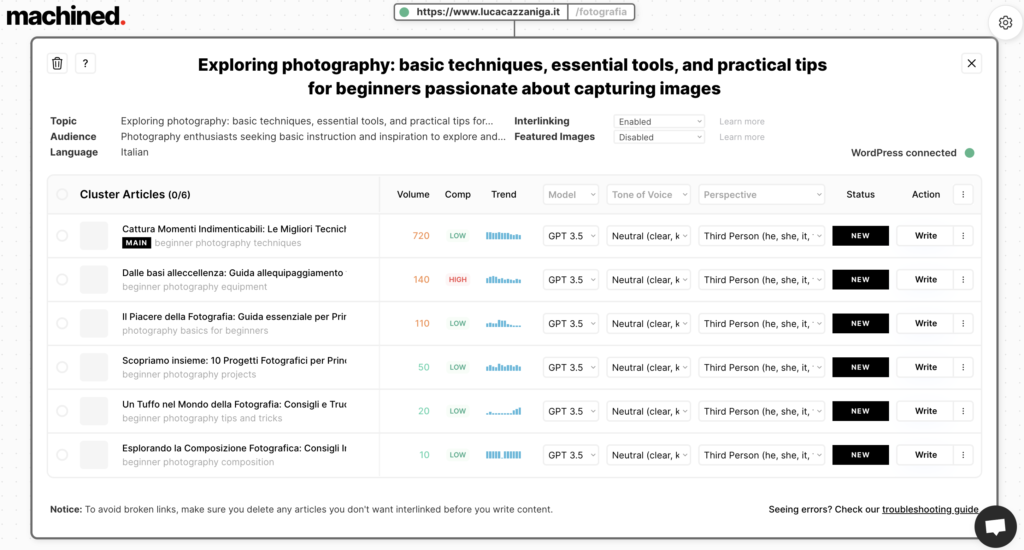Click the MAIN tag on the first article
Viewport: 1024px width, 550px height.
136,243
